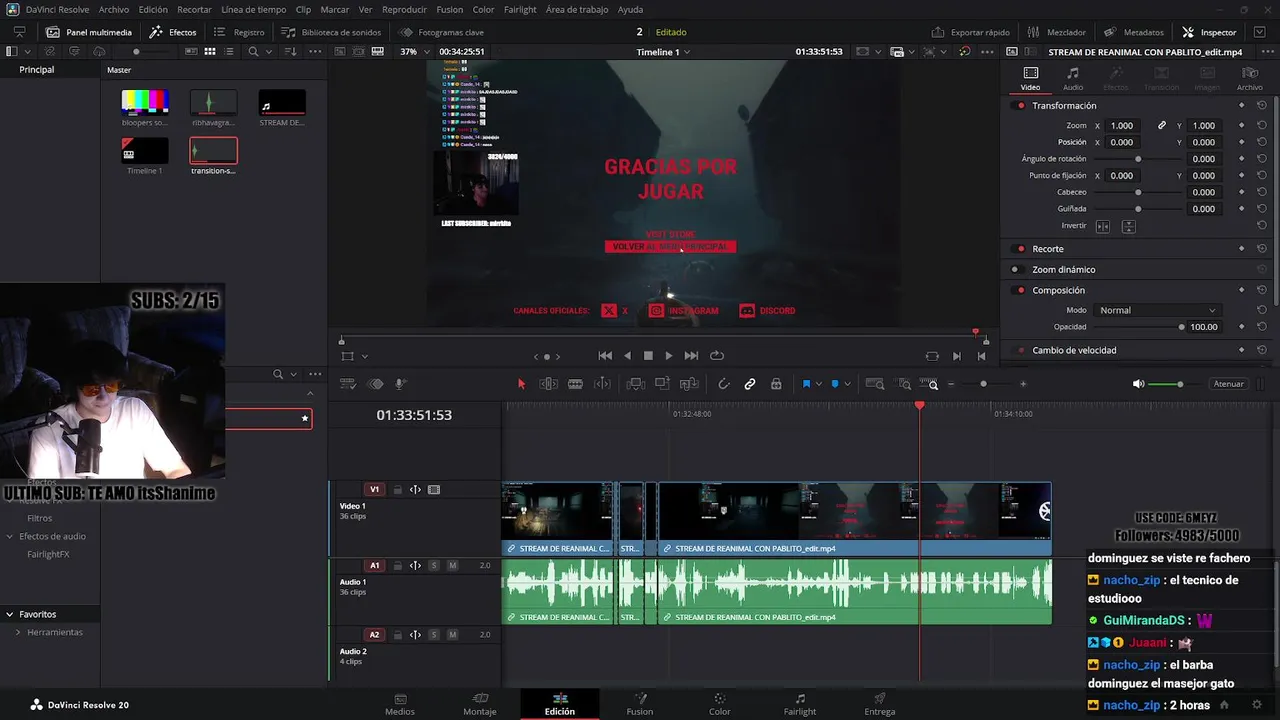
Task: Click speaker mute icon beside volume slider
Action: 1138,384
